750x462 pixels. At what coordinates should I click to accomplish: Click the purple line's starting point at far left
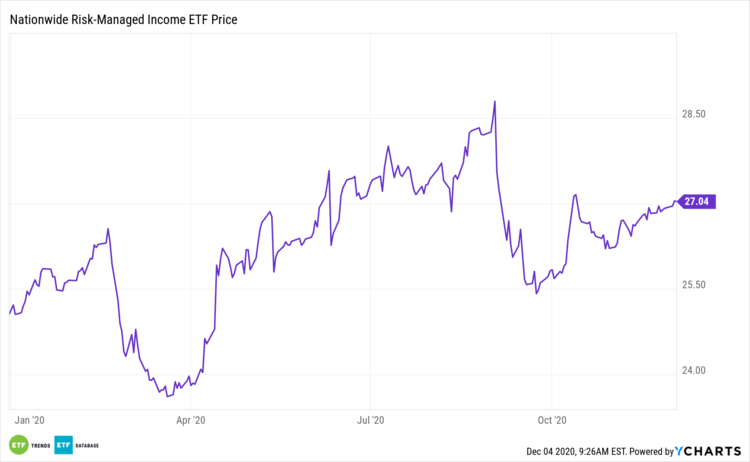coord(10,313)
